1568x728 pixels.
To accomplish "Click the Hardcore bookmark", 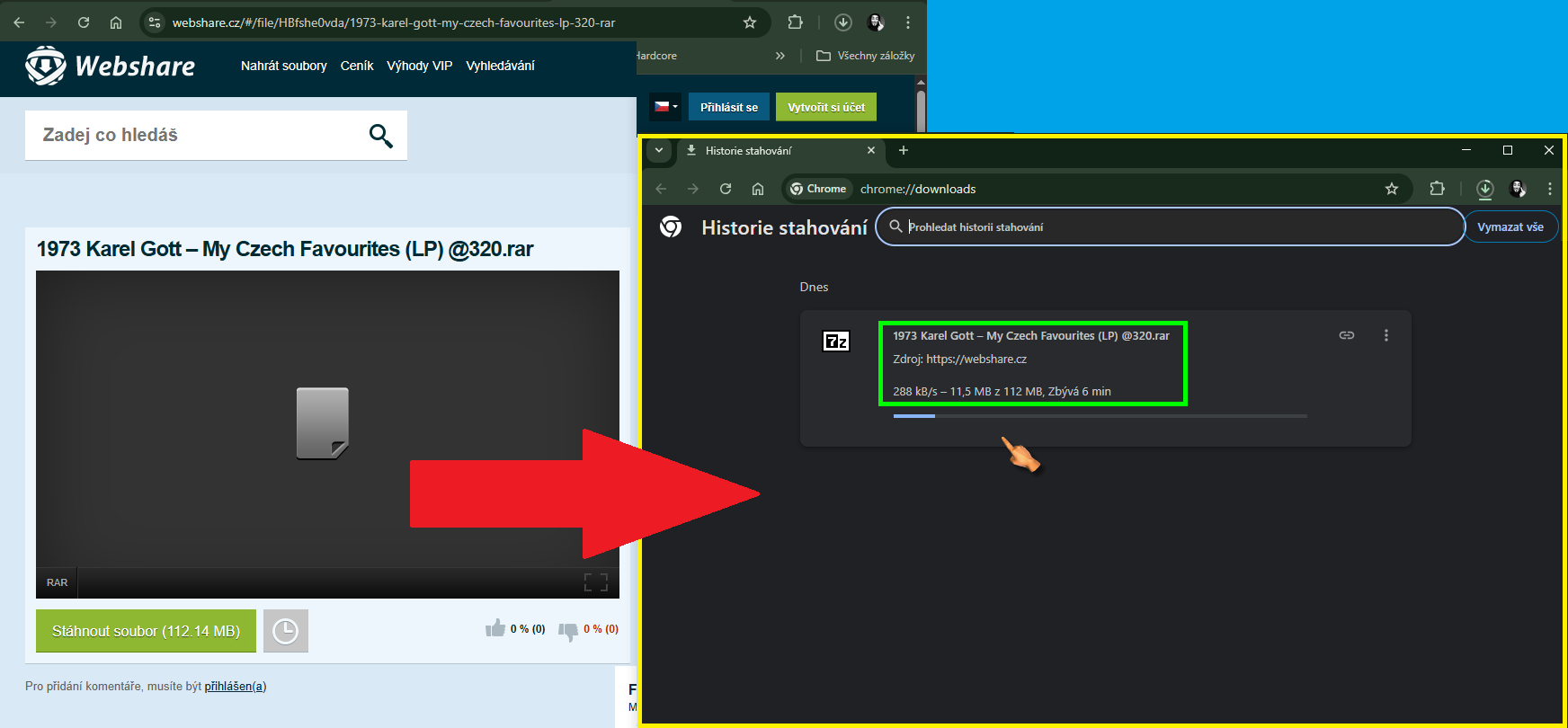I will (657, 56).
